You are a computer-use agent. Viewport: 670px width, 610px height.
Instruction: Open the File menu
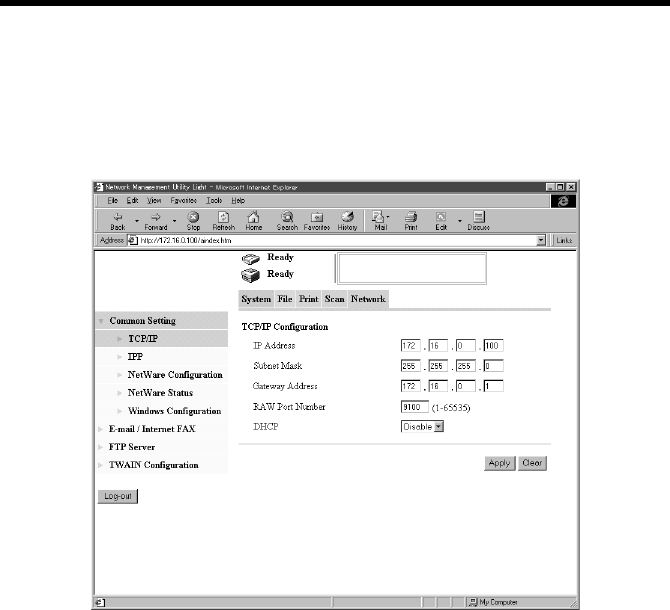(x=112, y=201)
